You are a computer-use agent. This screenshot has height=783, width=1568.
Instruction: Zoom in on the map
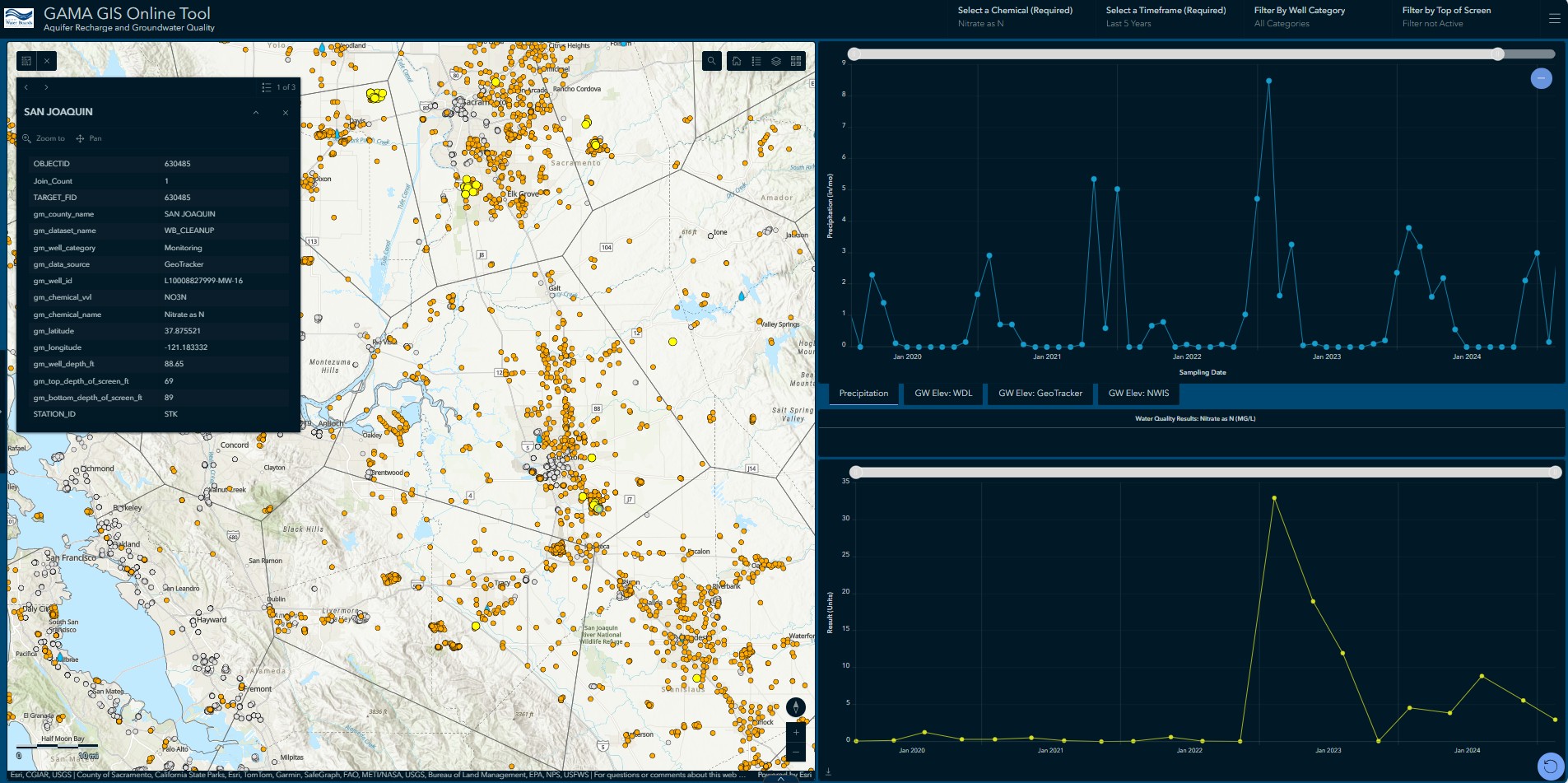[795, 732]
